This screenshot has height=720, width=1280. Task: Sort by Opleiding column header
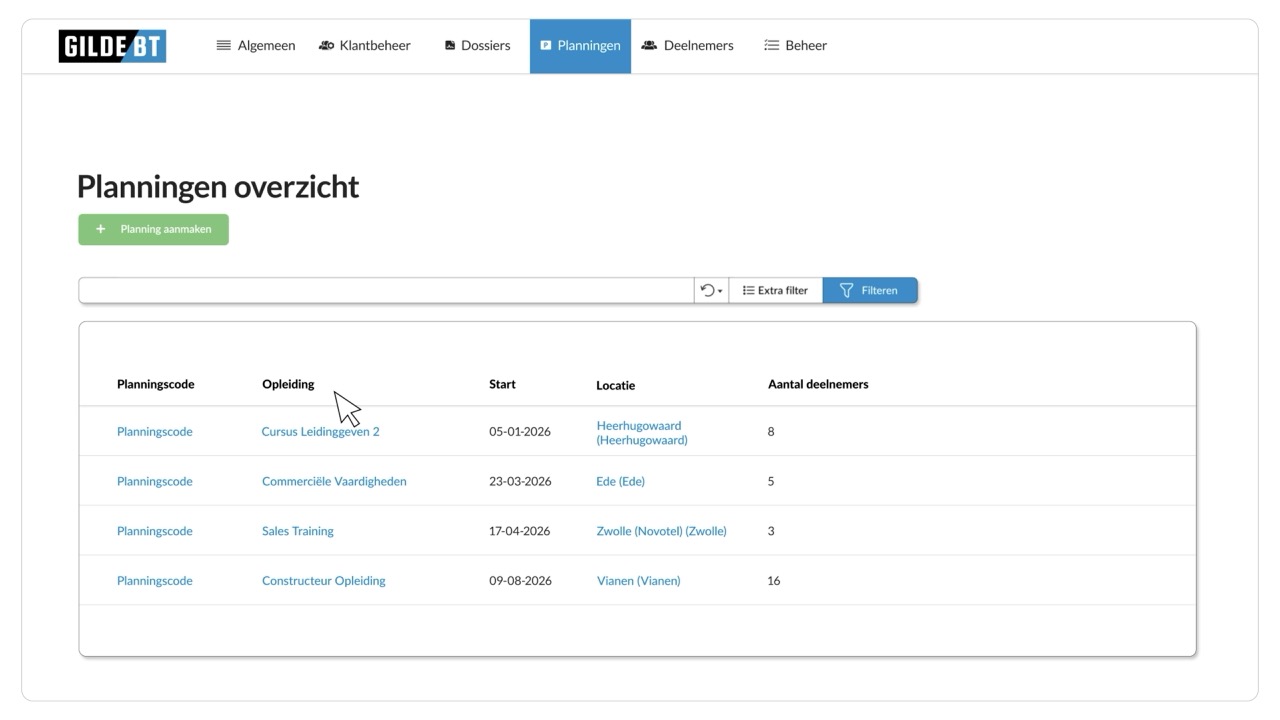tap(288, 384)
